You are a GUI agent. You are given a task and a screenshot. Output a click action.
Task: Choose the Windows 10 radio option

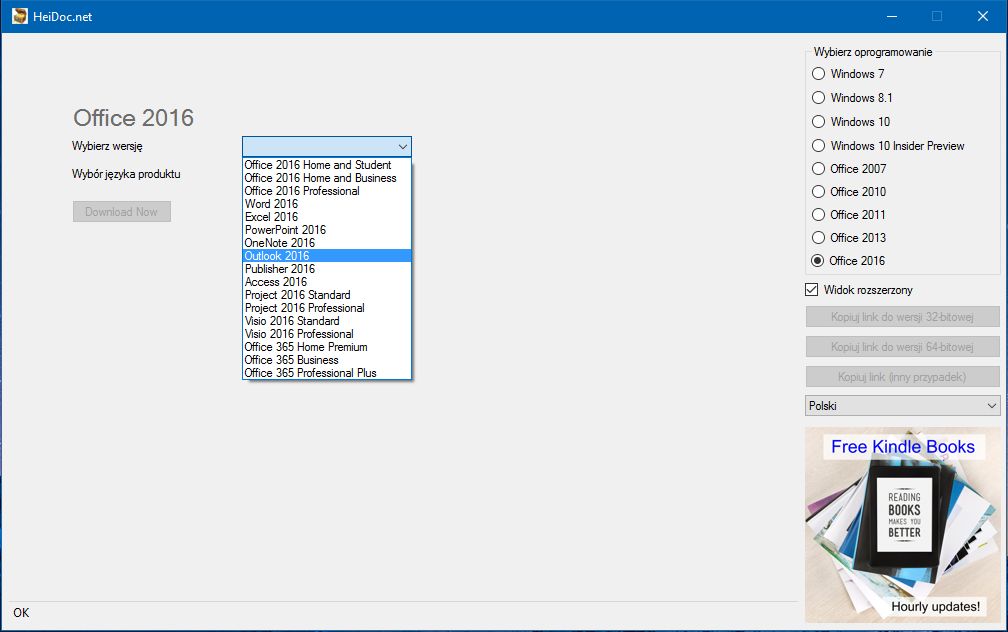coord(818,122)
